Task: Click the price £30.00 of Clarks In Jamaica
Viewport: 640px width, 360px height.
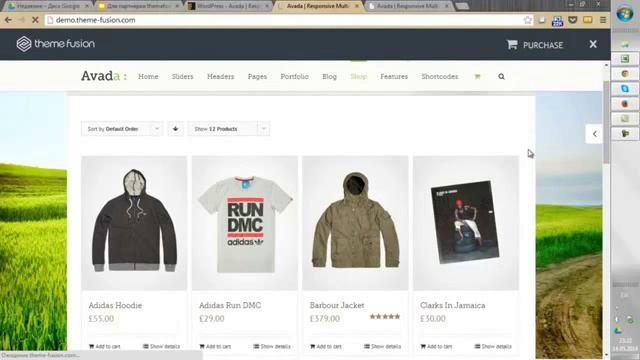Action: point(433,319)
